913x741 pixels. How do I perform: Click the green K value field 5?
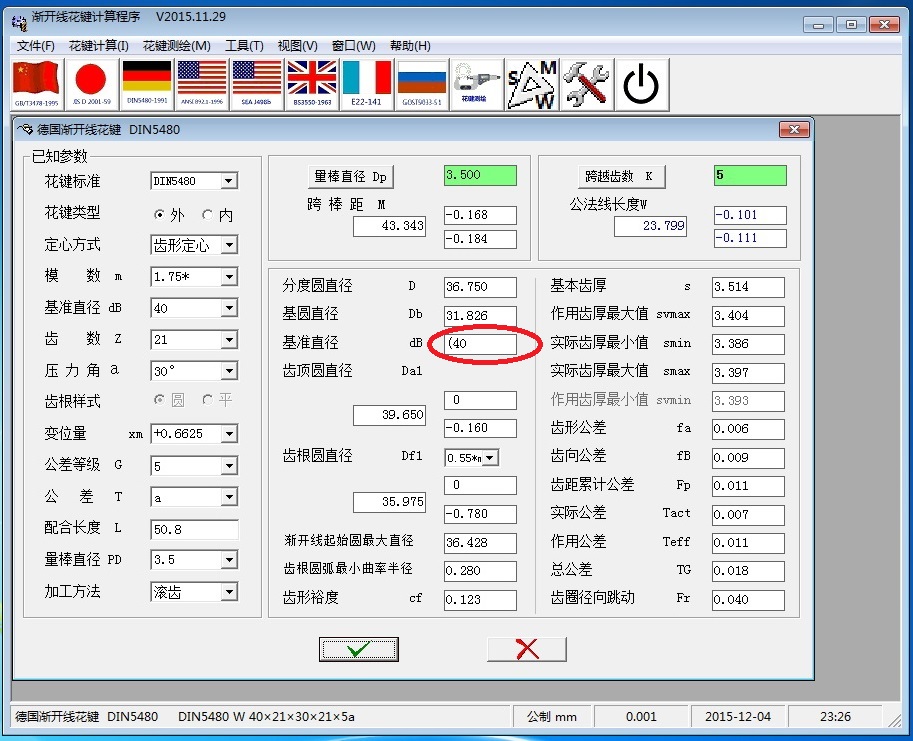click(x=751, y=175)
